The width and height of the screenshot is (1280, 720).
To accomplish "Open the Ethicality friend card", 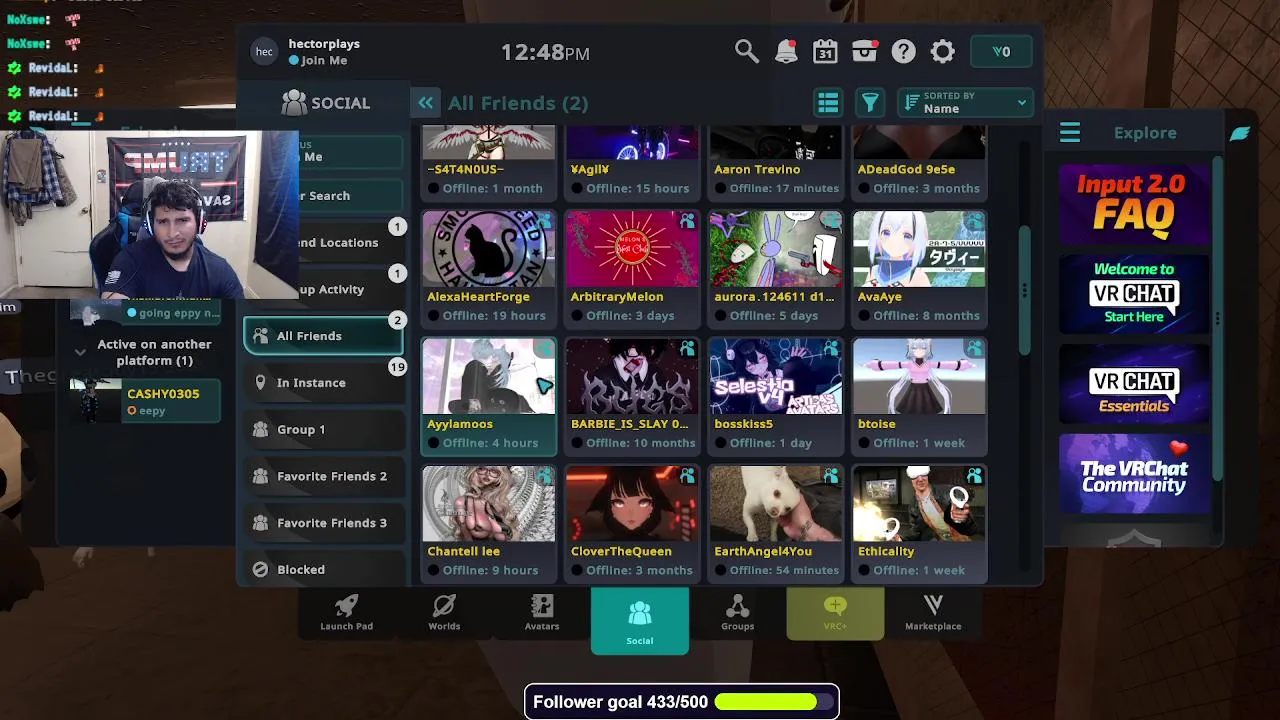I will coord(919,523).
